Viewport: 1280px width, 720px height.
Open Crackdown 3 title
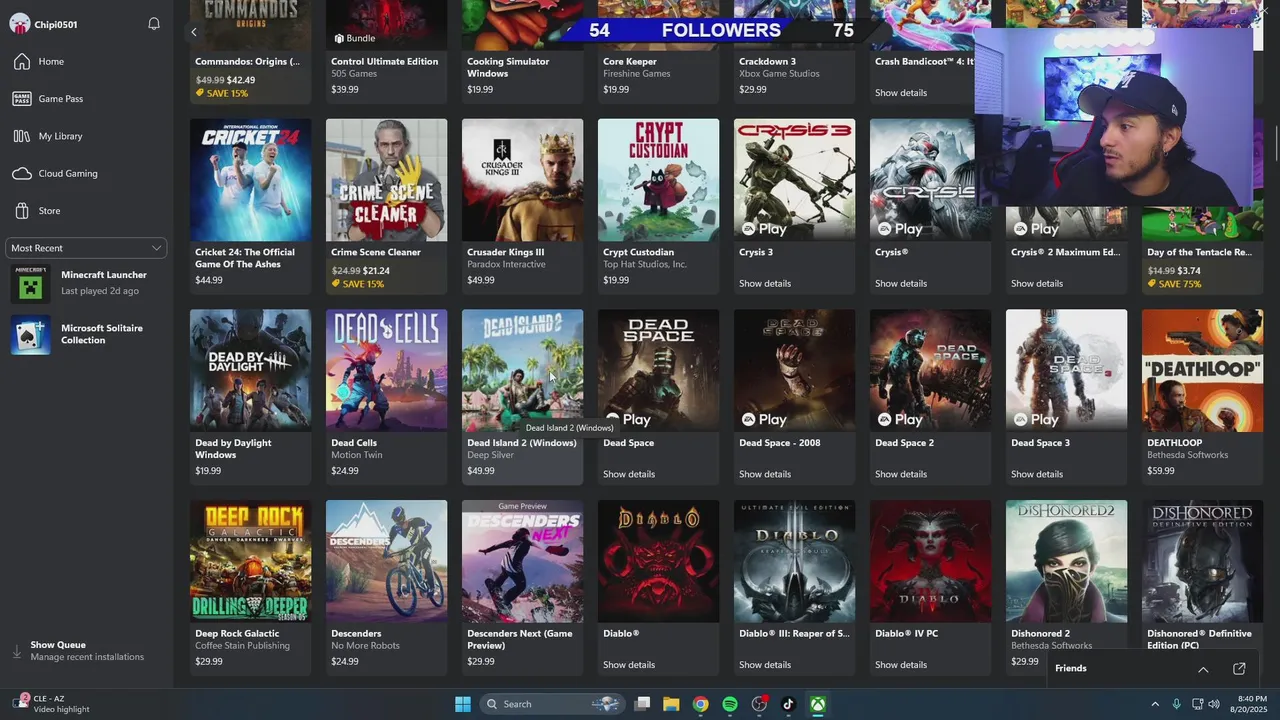pos(768,61)
